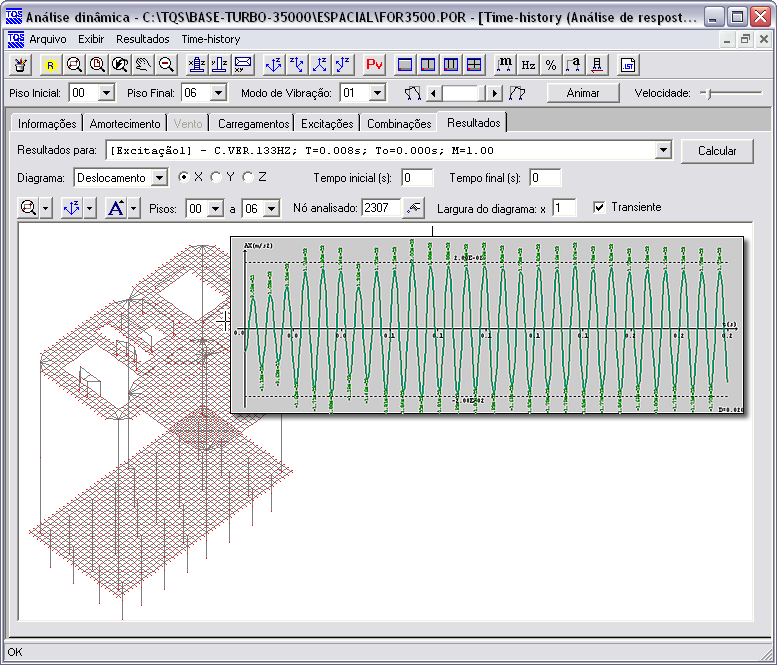Open the Diagrama Deslocamento dropdown
This screenshot has width=777, height=665.
158,178
